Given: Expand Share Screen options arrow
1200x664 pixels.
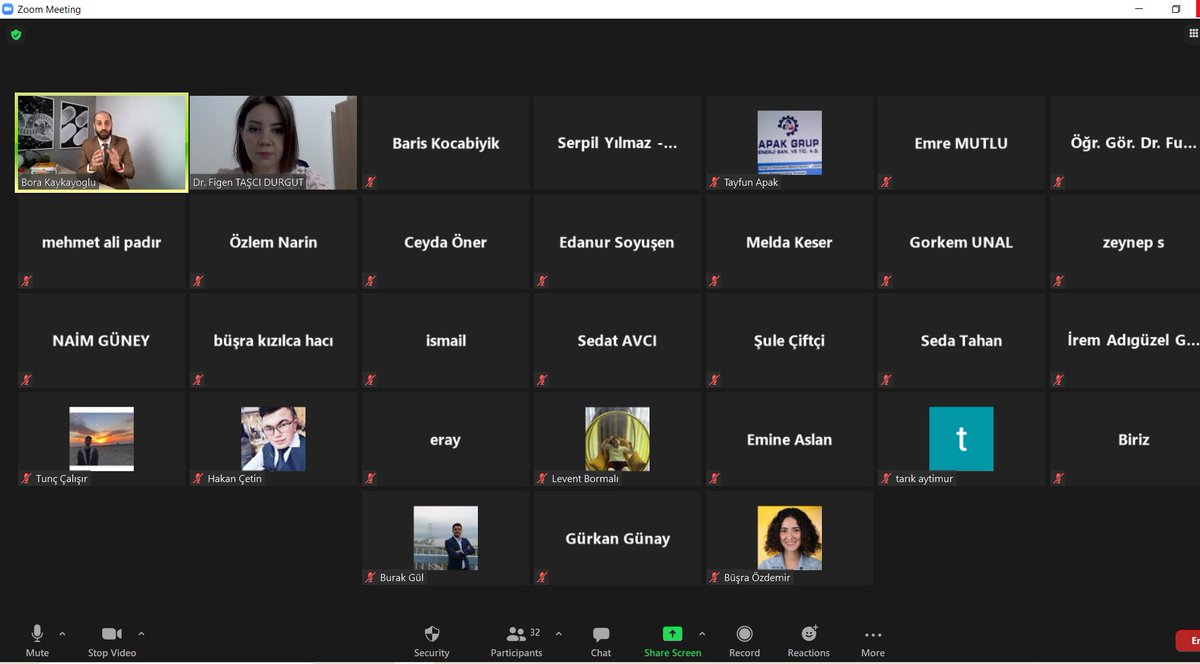Looking at the screenshot, I should (x=702, y=634).
